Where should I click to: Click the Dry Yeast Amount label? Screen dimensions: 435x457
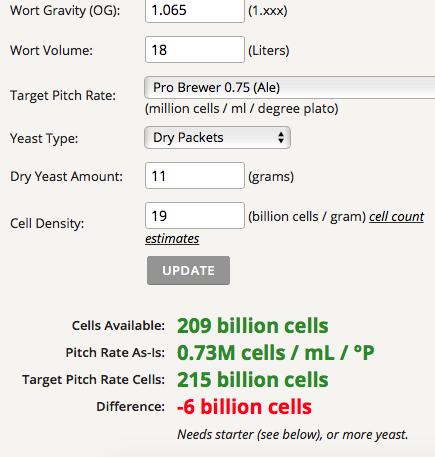[66, 176]
